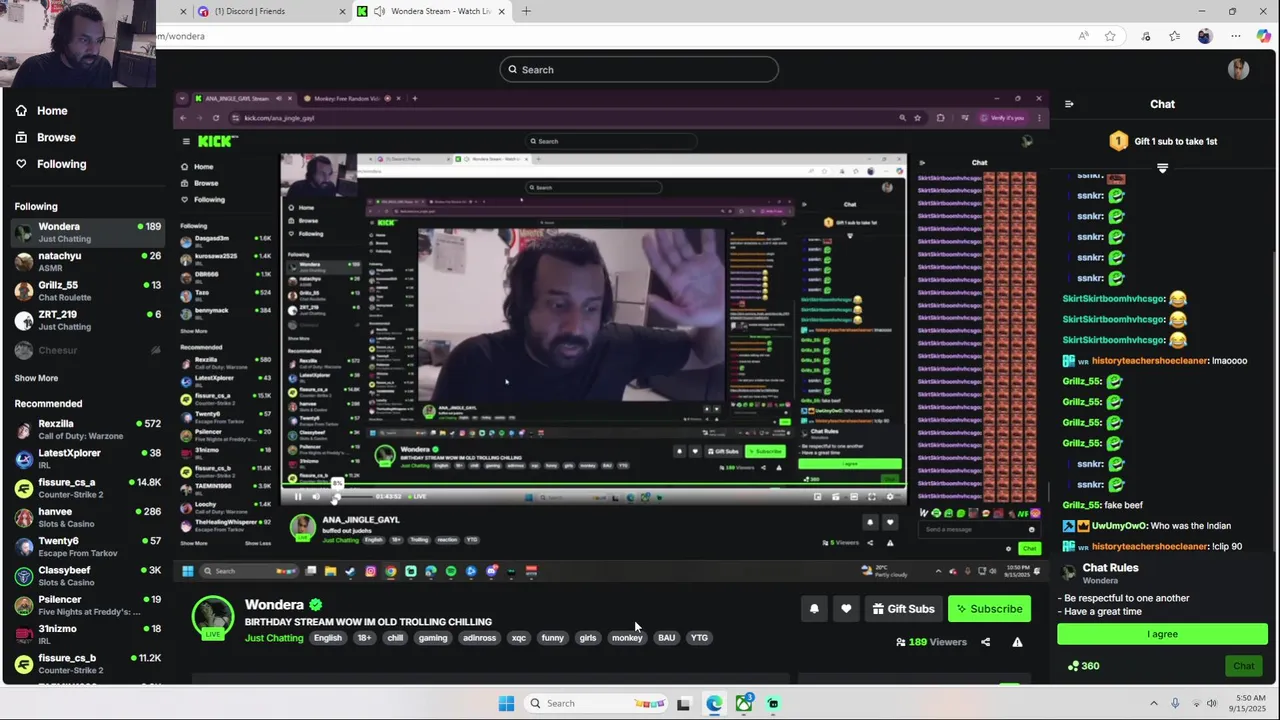Image resolution: width=1280 pixels, height=720 pixels.
Task: Open the Edge profile icon
Action: [1204, 36]
